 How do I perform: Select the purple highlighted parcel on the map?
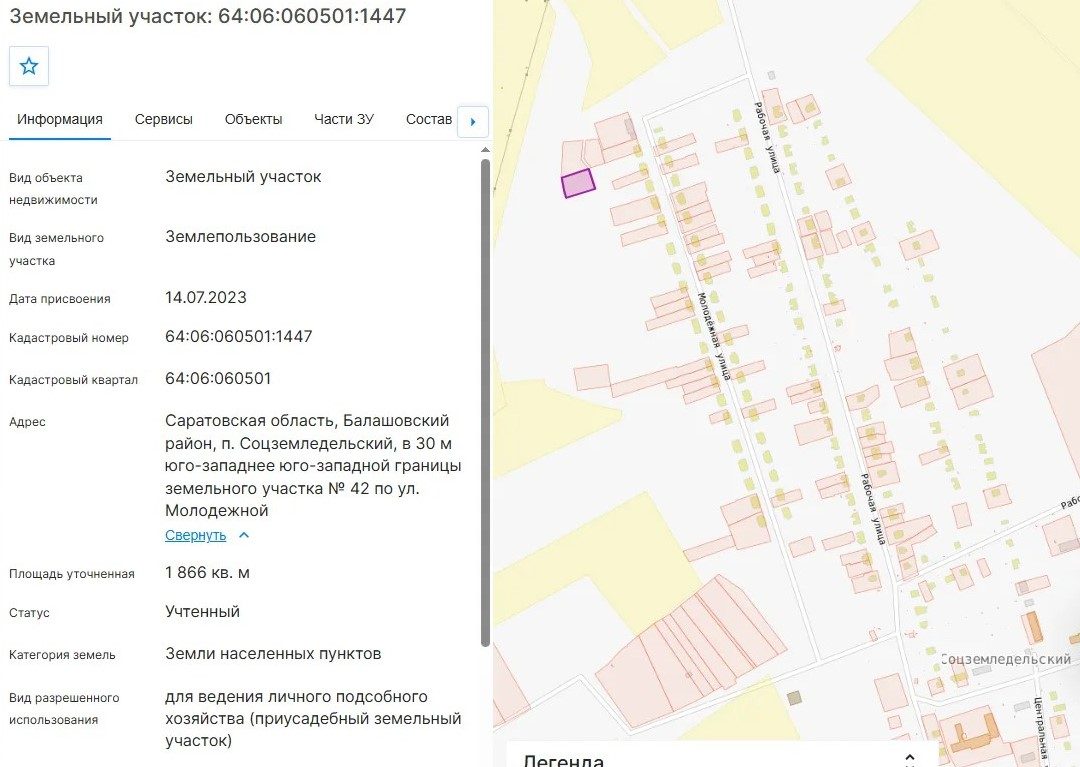click(x=578, y=183)
